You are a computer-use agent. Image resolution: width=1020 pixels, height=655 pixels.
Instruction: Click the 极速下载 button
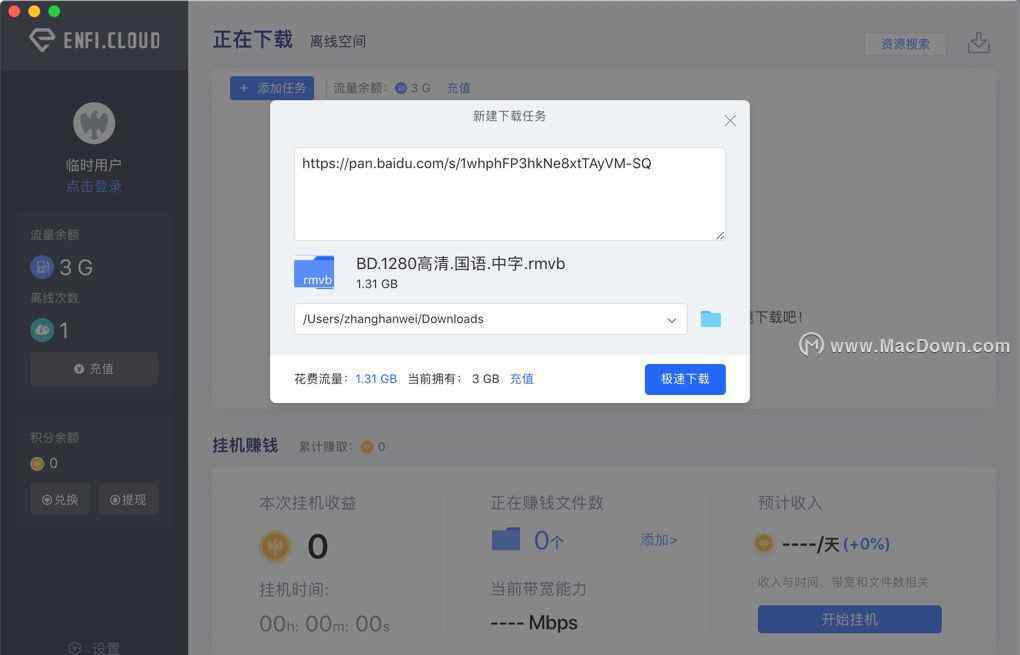click(685, 379)
